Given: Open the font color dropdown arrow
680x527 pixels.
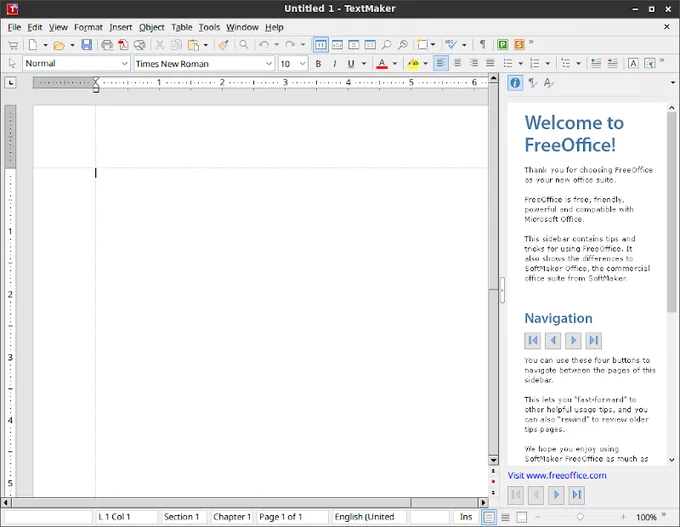Looking at the screenshot, I should (x=395, y=64).
